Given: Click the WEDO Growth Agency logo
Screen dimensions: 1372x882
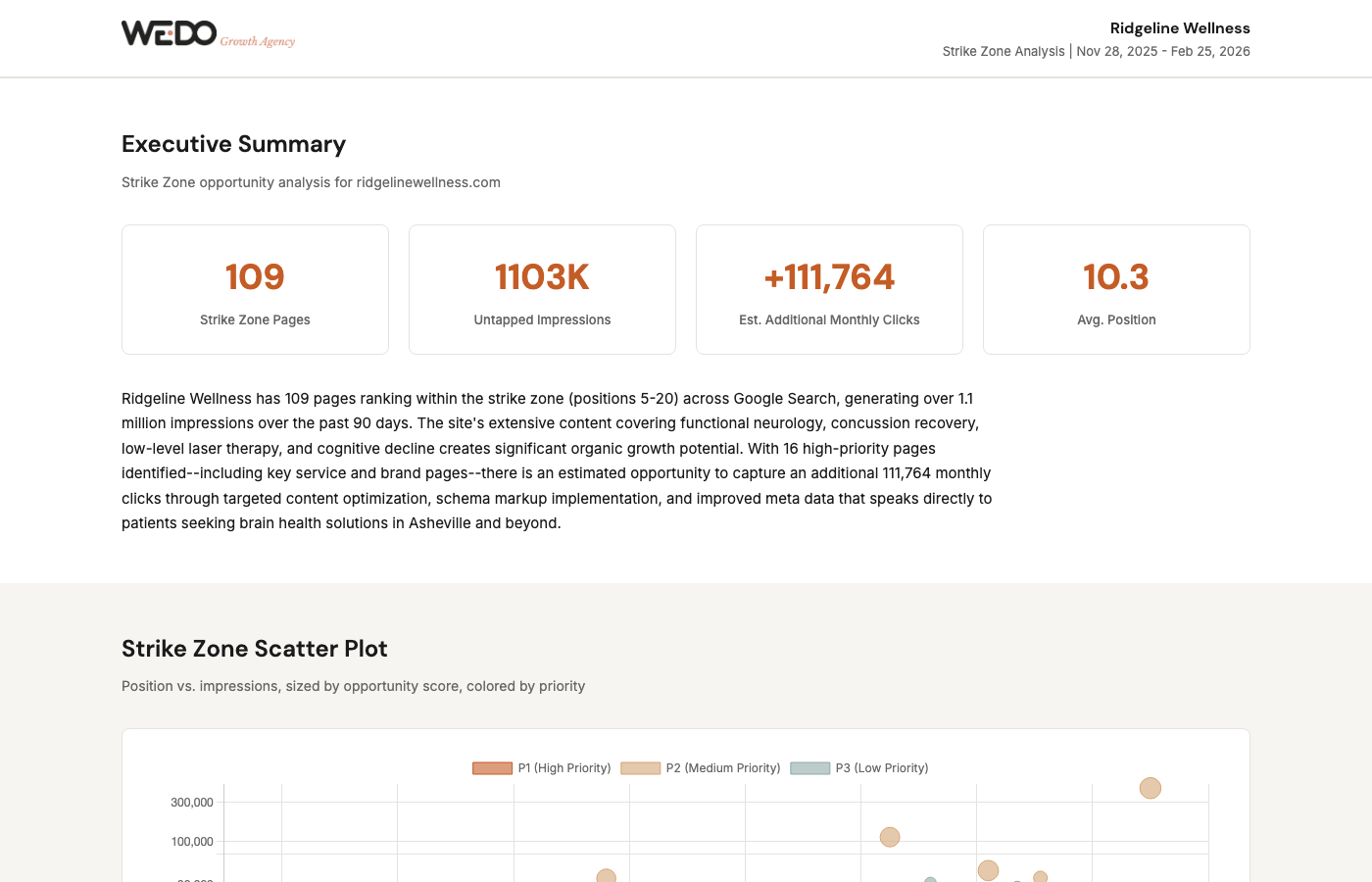Looking at the screenshot, I should (208, 34).
